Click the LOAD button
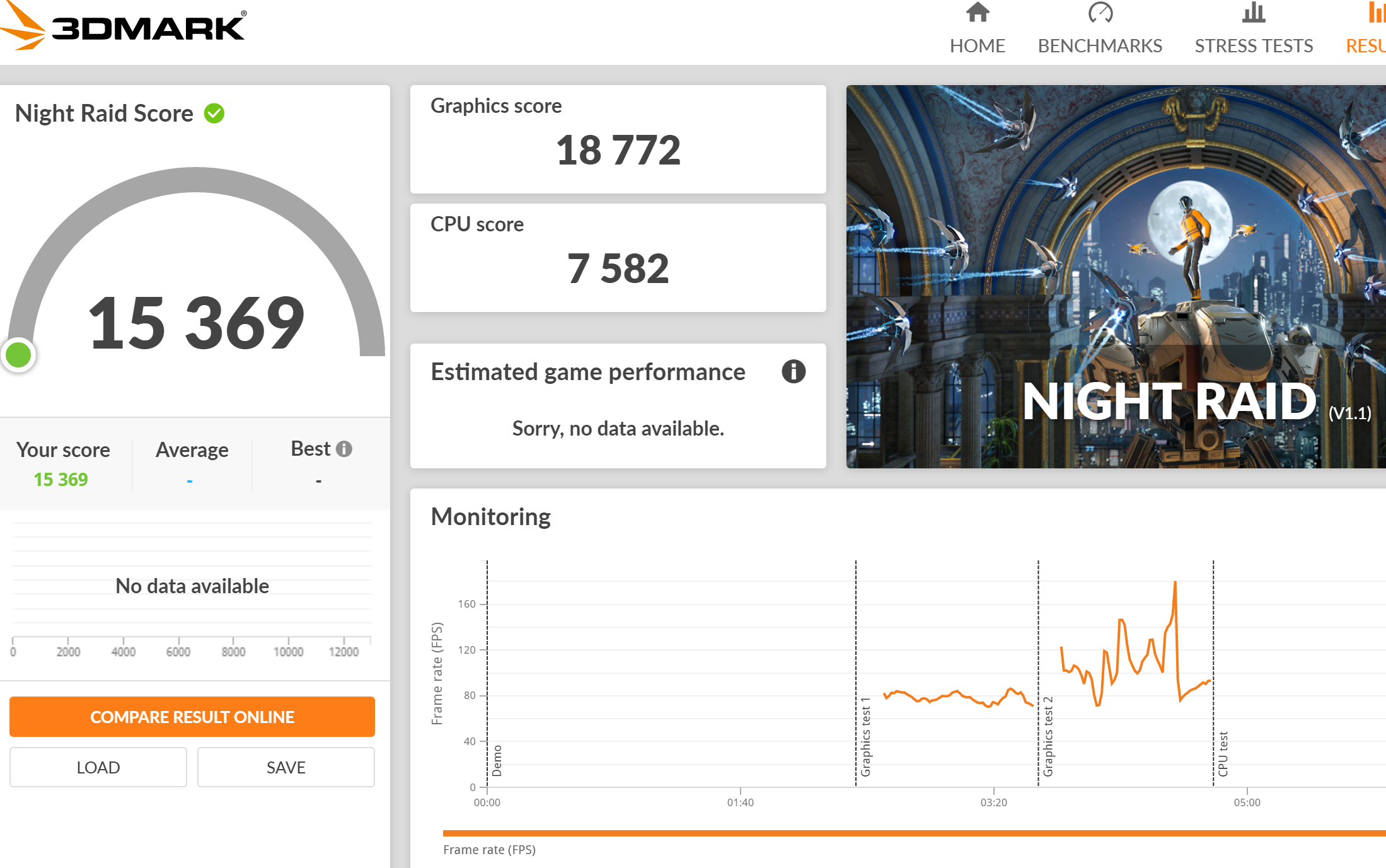This screenshot has width=1386, height=868. [98, 767]
